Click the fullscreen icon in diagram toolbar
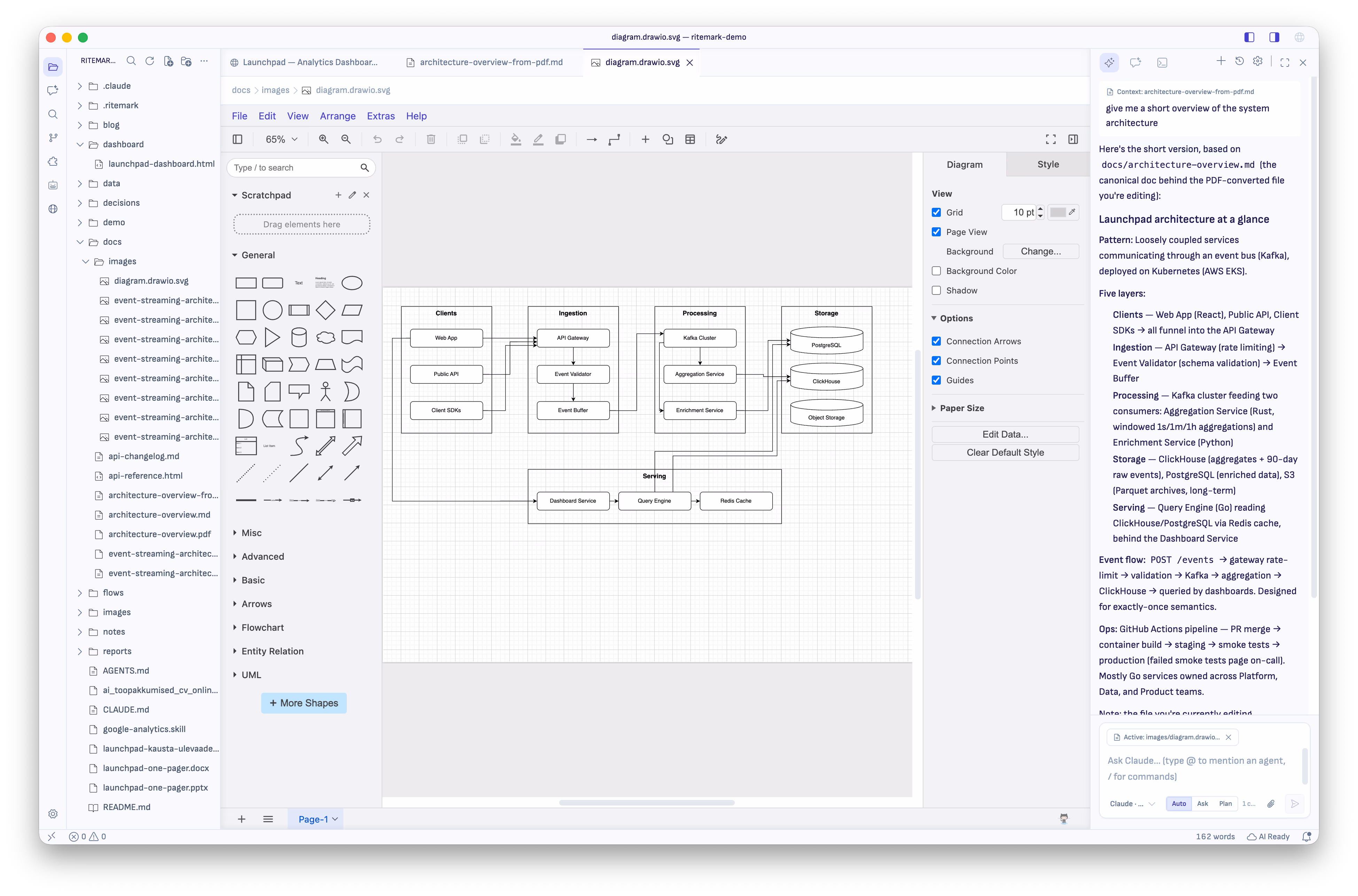 point(1051,140)
